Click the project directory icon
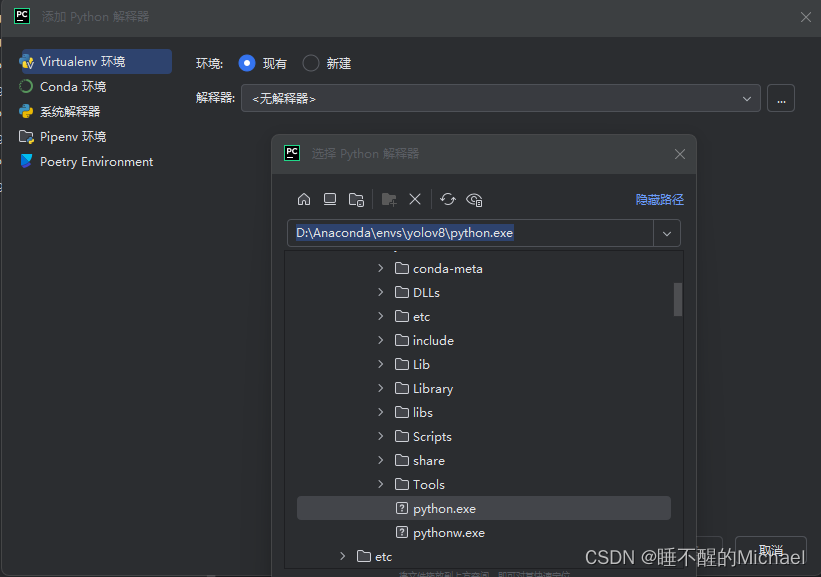Viewport: 821px width, 577px height. point(357,199)
